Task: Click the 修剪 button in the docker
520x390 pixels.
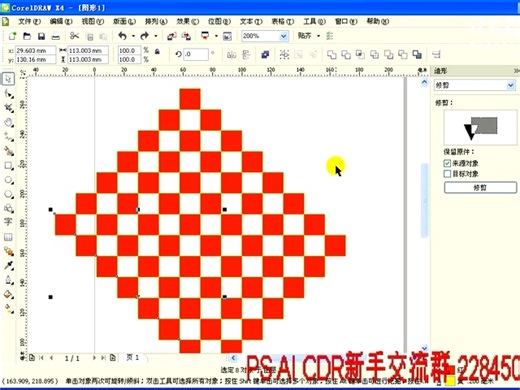Action: 480,188
